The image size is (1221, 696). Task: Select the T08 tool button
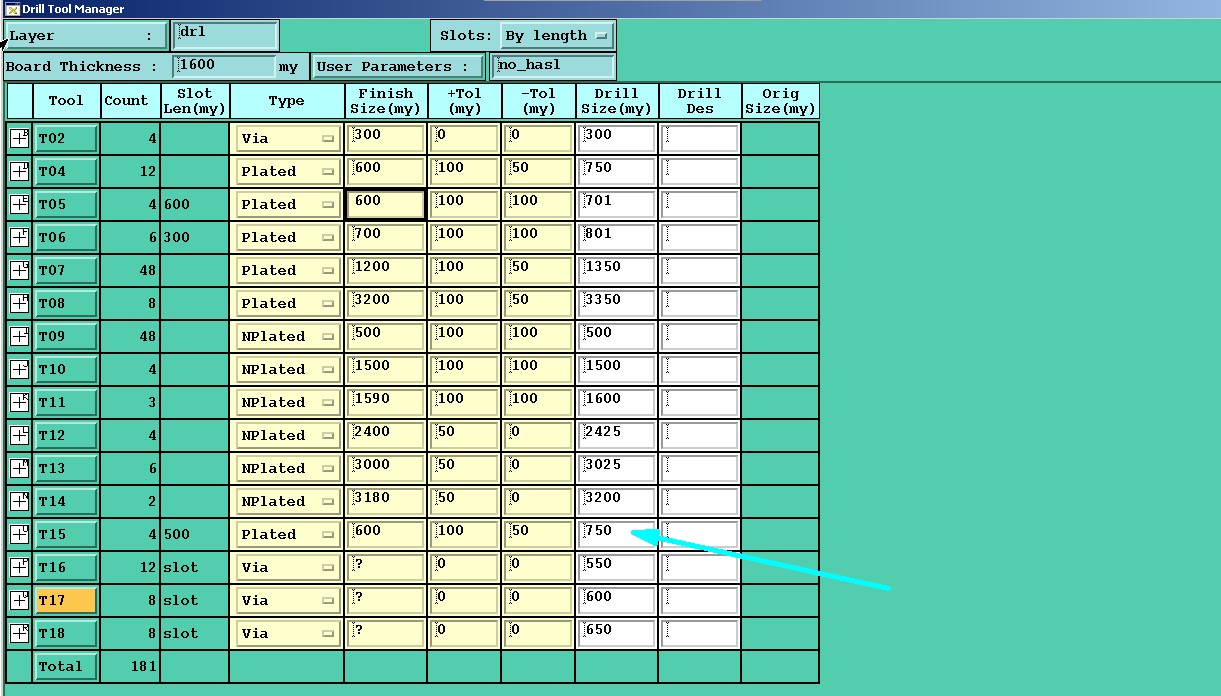[x=66, y=303]
